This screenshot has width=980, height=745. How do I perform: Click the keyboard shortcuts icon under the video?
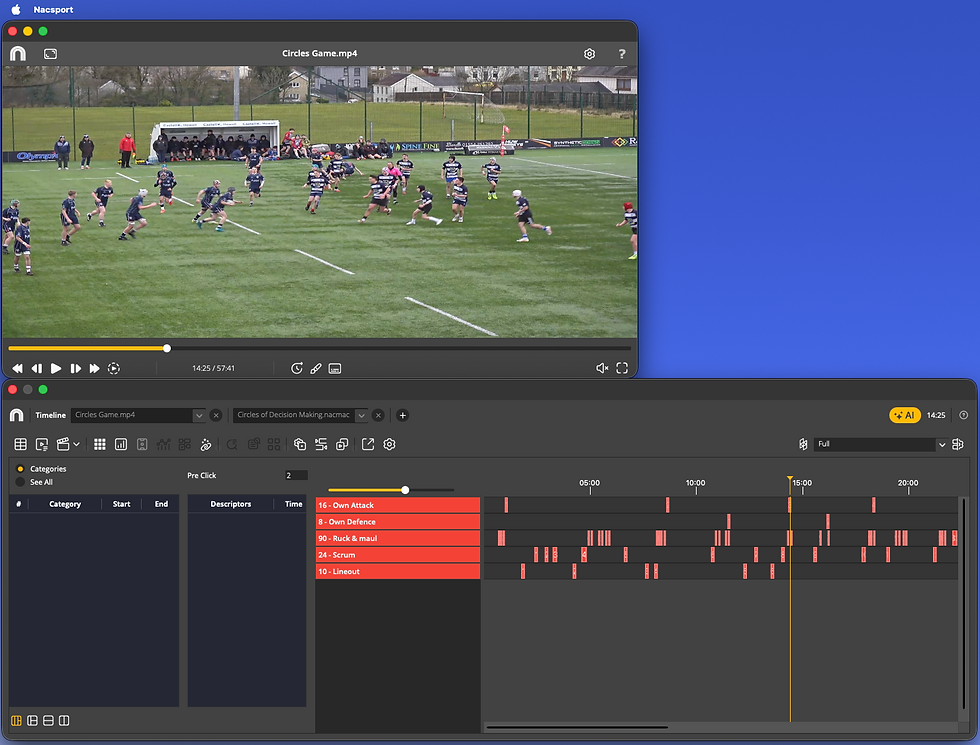[335, 368]
